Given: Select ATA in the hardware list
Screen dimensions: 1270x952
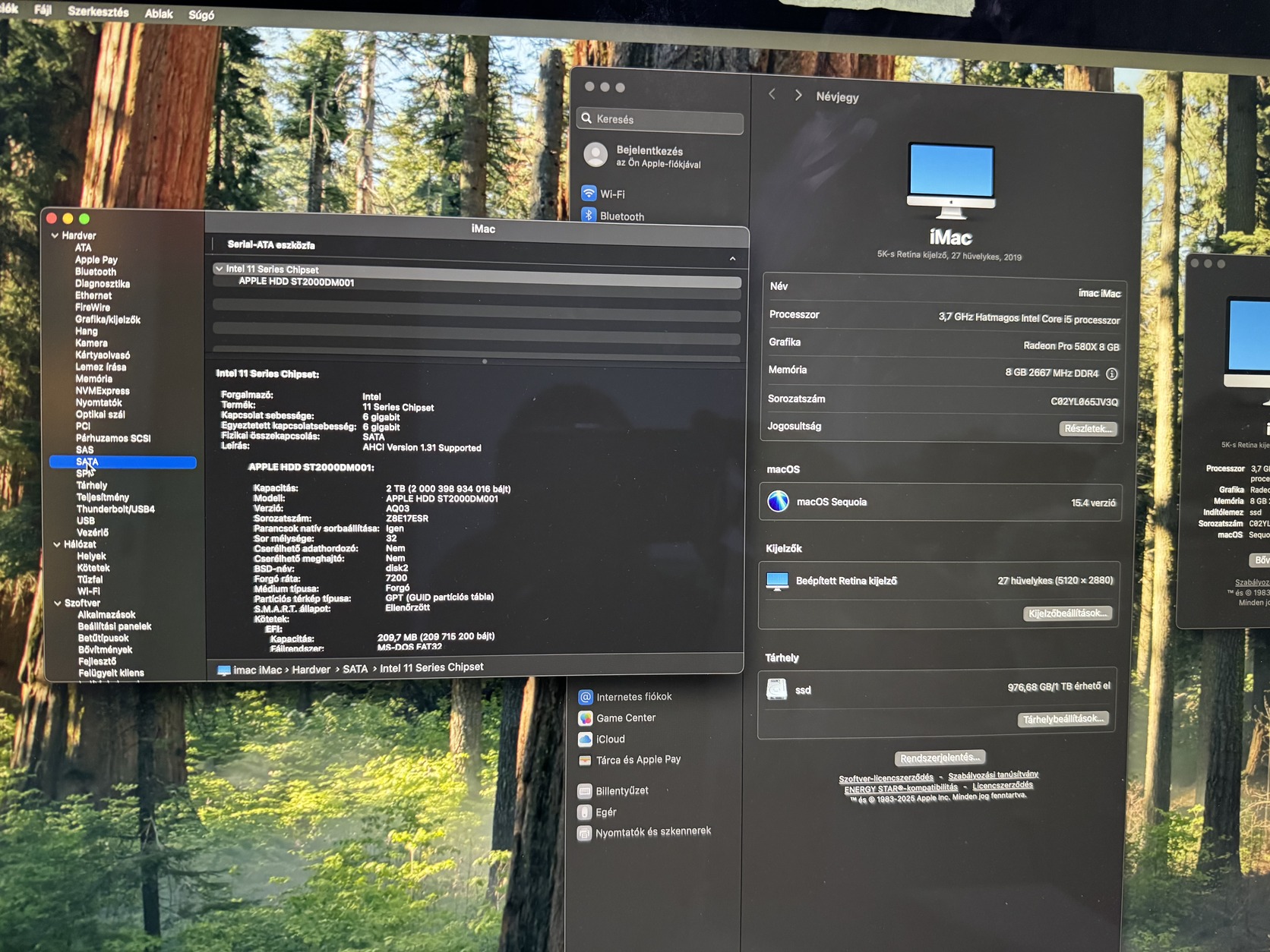Looking at the screenshot, I should pyautogui.click(x=83, y=247).
